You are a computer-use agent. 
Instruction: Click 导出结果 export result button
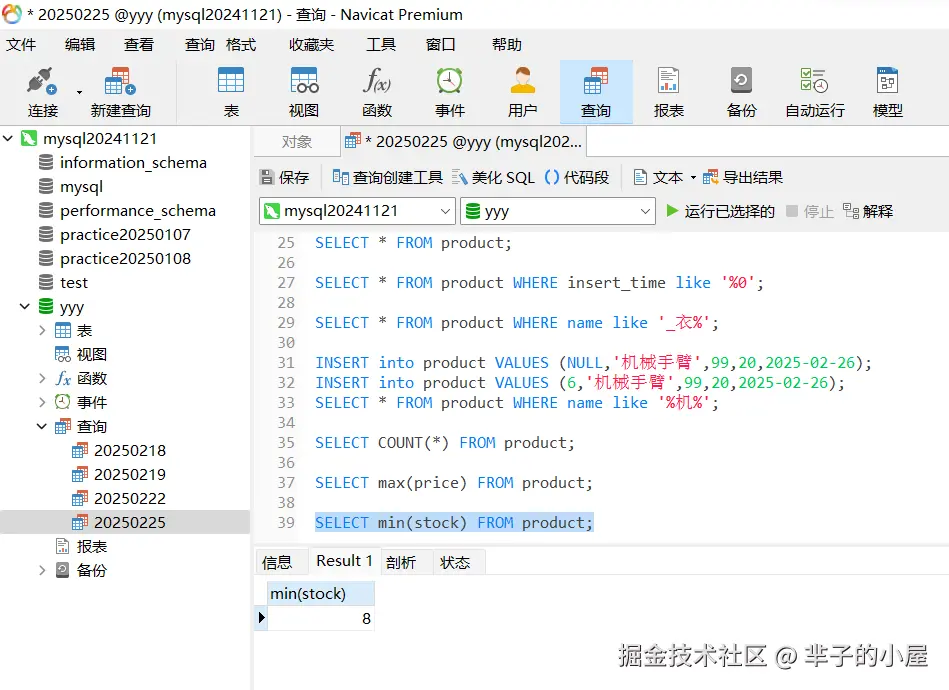[x=743, y=177]
